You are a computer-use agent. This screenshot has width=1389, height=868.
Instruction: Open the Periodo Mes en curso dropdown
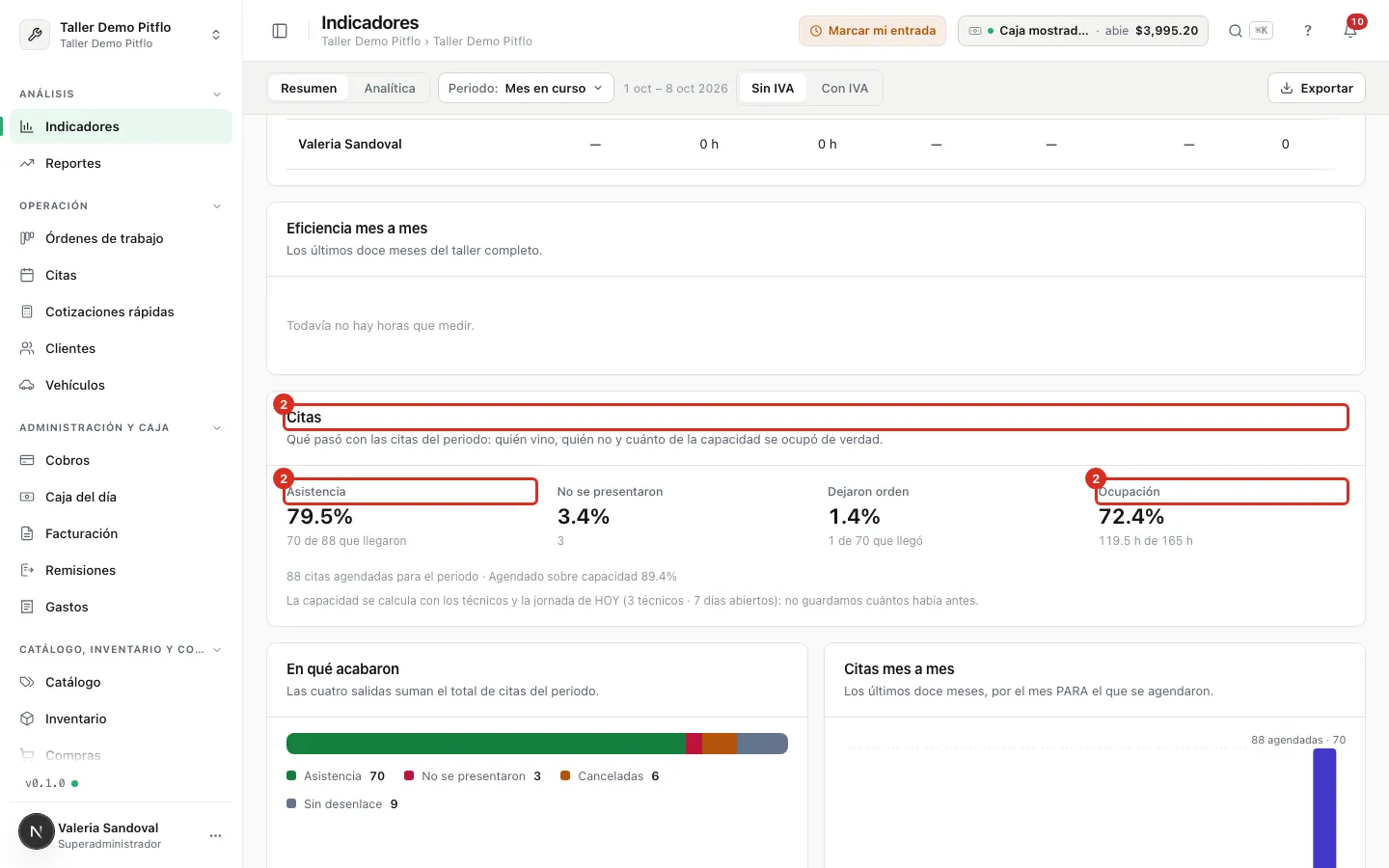pyautogui.click(x=526, y=88)
